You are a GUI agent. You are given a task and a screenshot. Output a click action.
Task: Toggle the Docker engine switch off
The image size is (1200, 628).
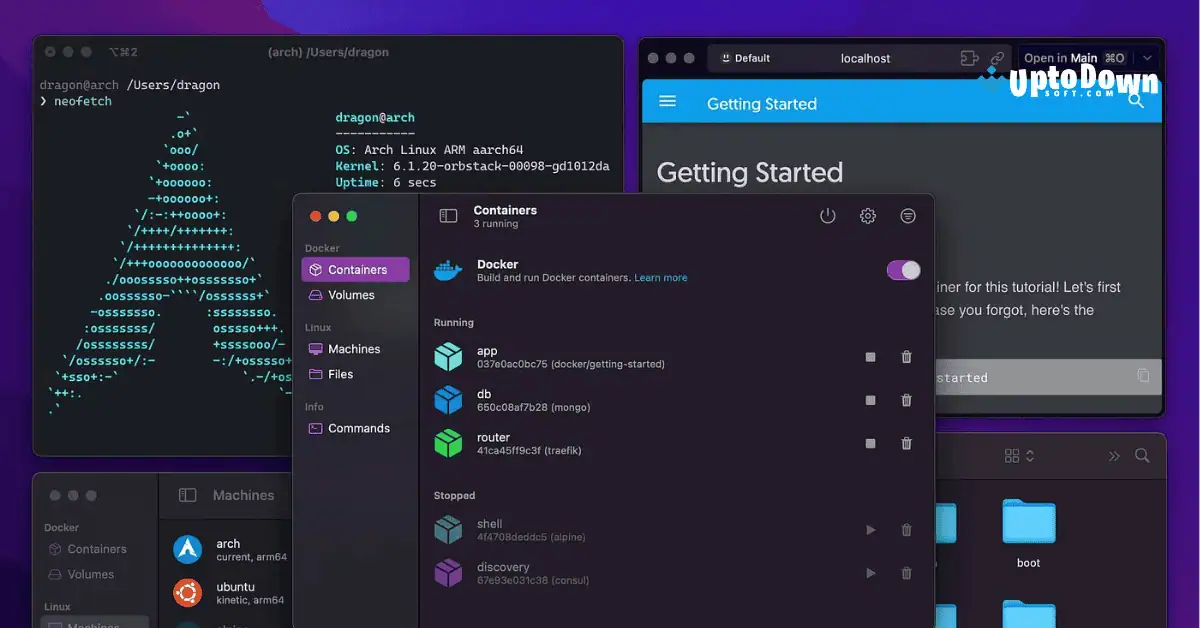click(x=903, y=270)
